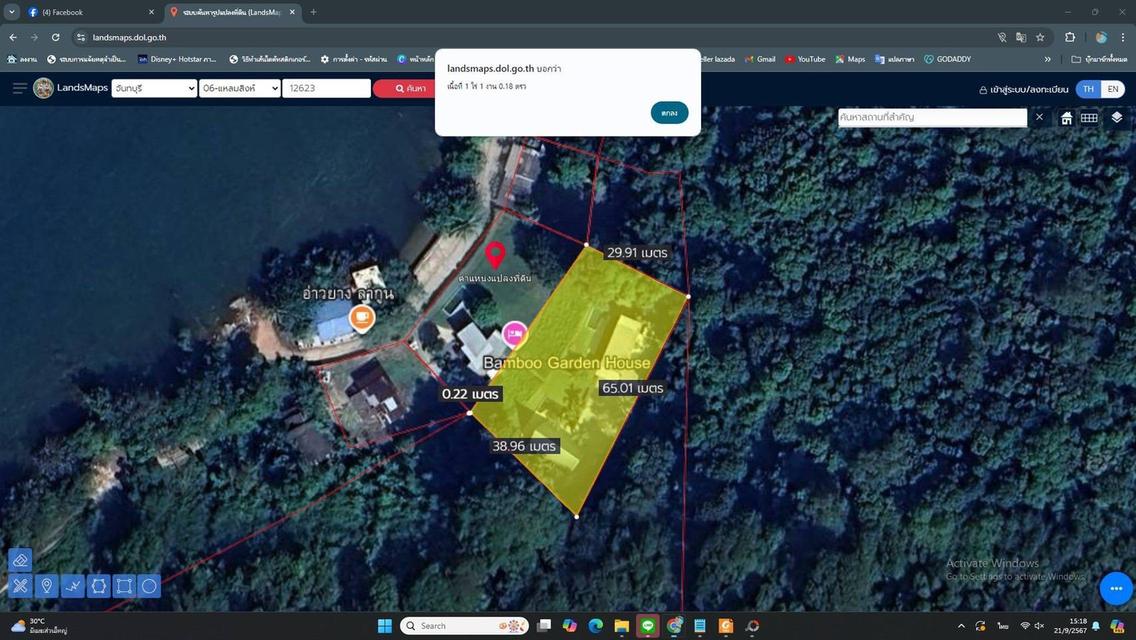Open the Maps bookmark
Screen dimensions: 1136x640
tap(850, 59)
